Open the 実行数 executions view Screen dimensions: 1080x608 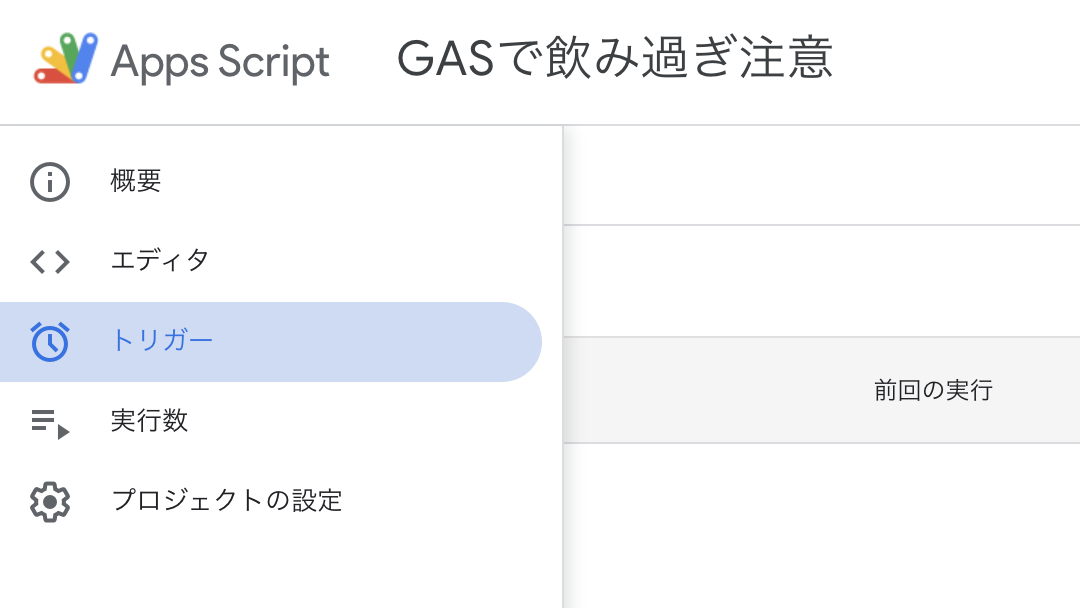(150, 421)
